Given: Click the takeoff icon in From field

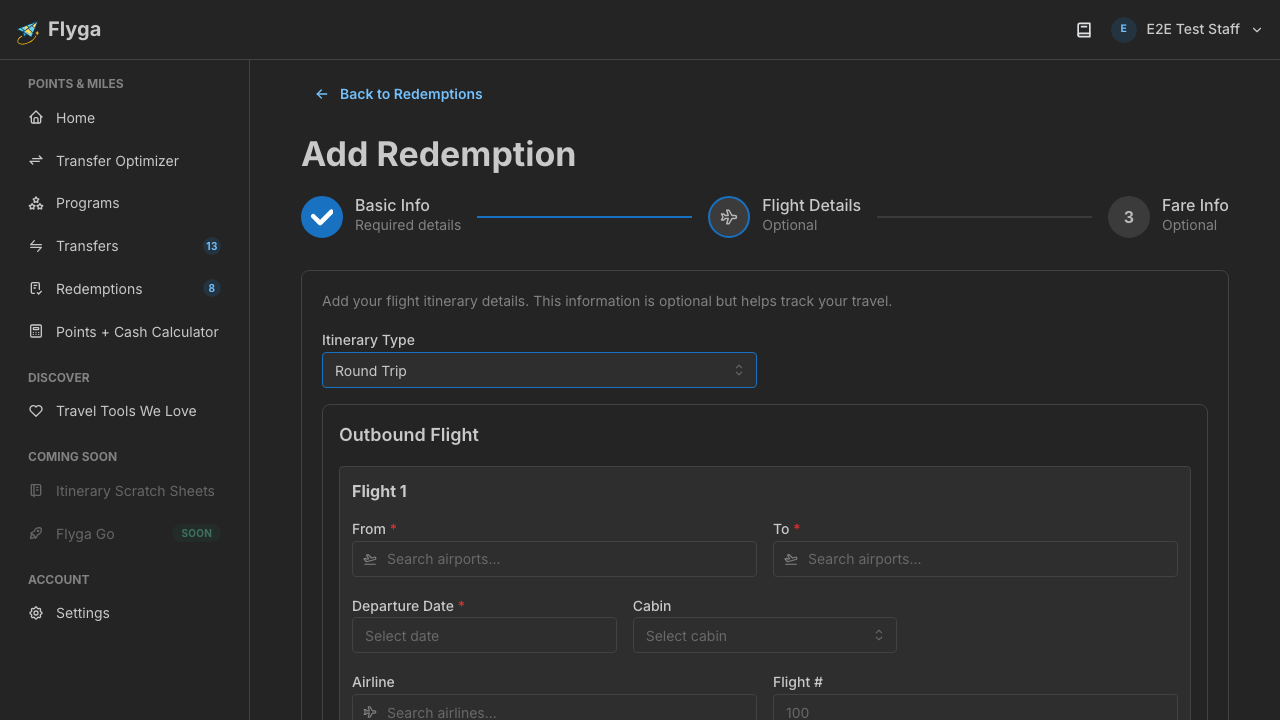Looking at the screenshot, I should tap(370, 559).
